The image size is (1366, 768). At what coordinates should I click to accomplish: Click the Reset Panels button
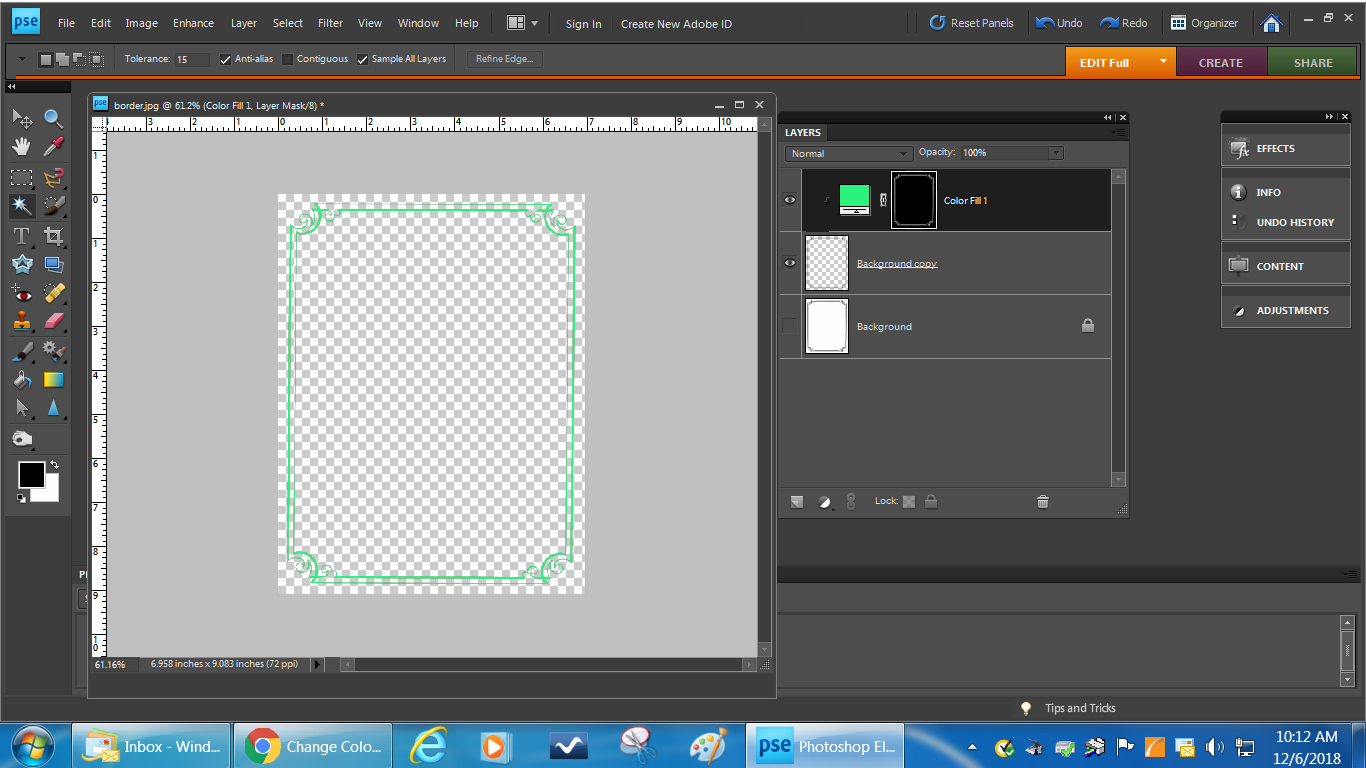(971, 23)
